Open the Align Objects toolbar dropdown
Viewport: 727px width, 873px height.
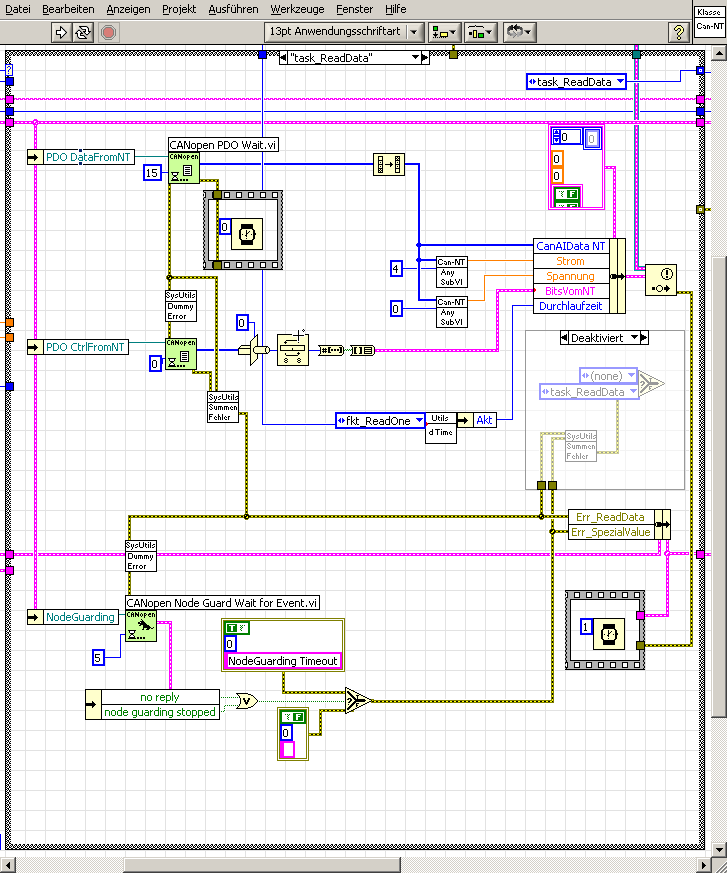pyautogui.click(x=444, y=32)
